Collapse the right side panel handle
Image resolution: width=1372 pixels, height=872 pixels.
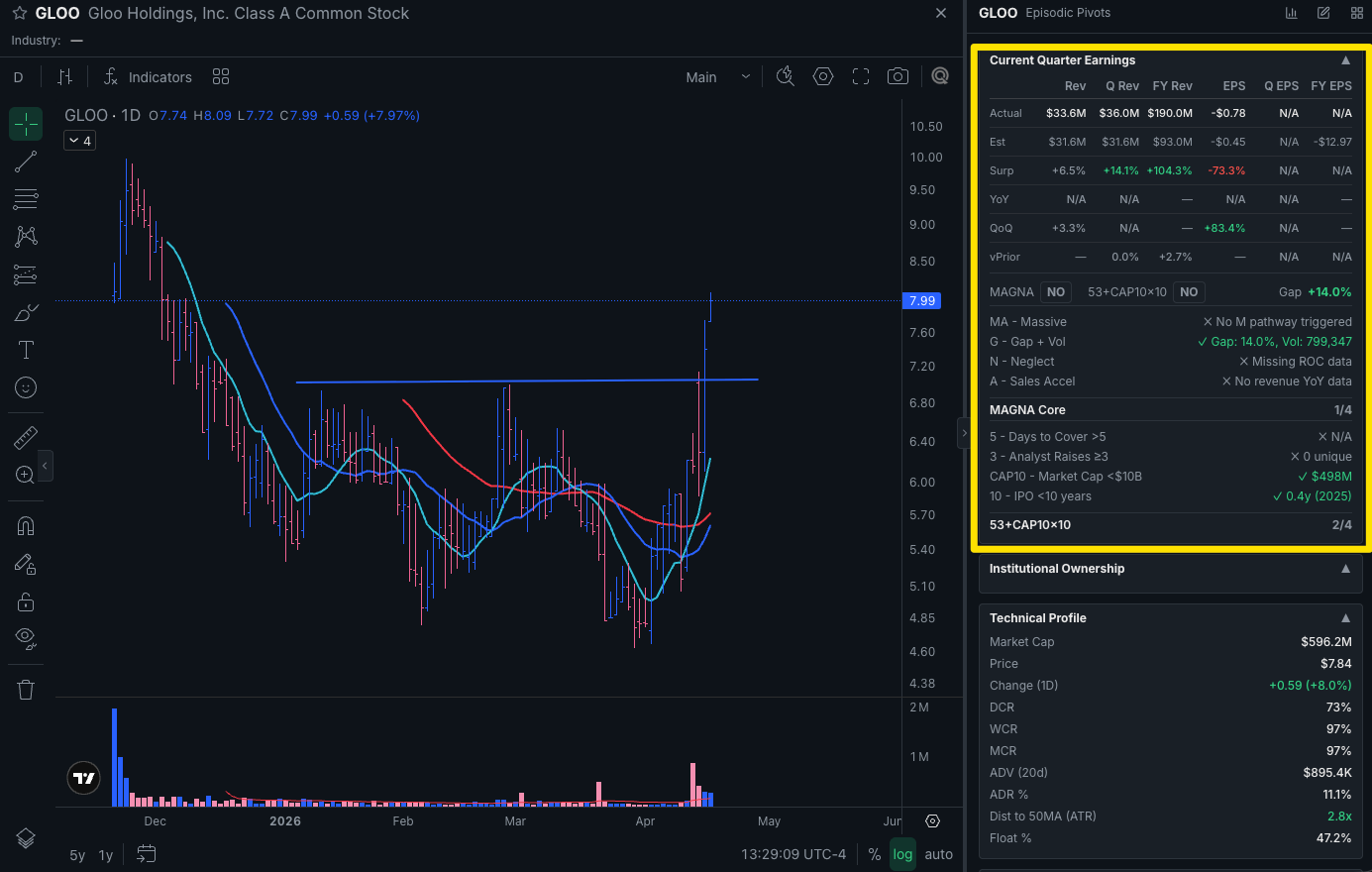click(963, 433)
